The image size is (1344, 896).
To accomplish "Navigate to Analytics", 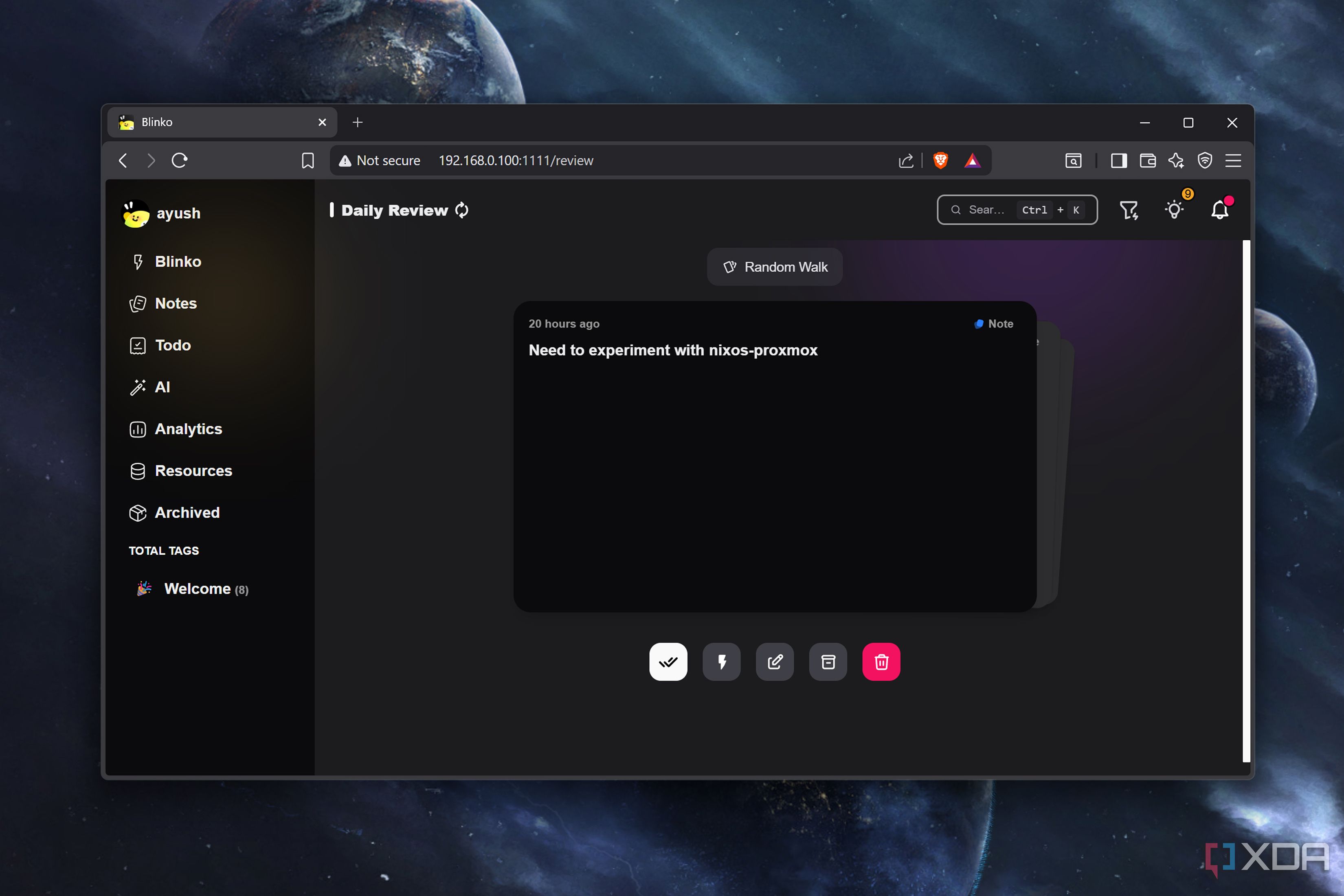I will coord(210,429).
